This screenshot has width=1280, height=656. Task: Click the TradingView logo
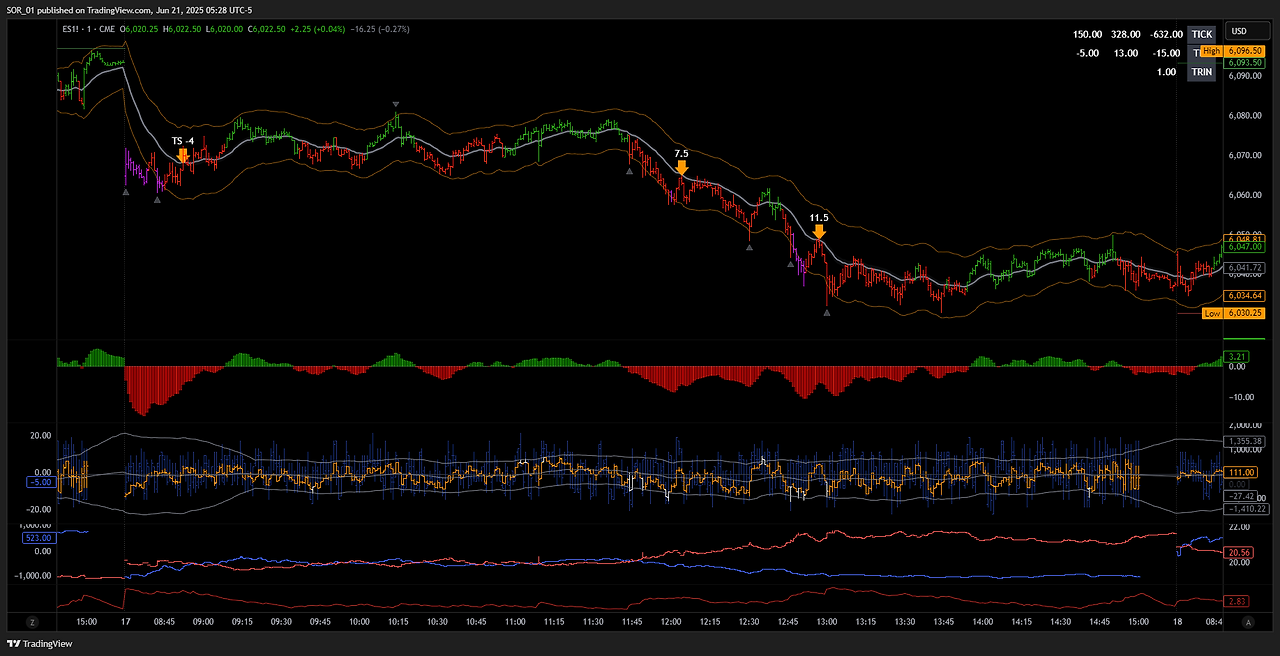41,645
